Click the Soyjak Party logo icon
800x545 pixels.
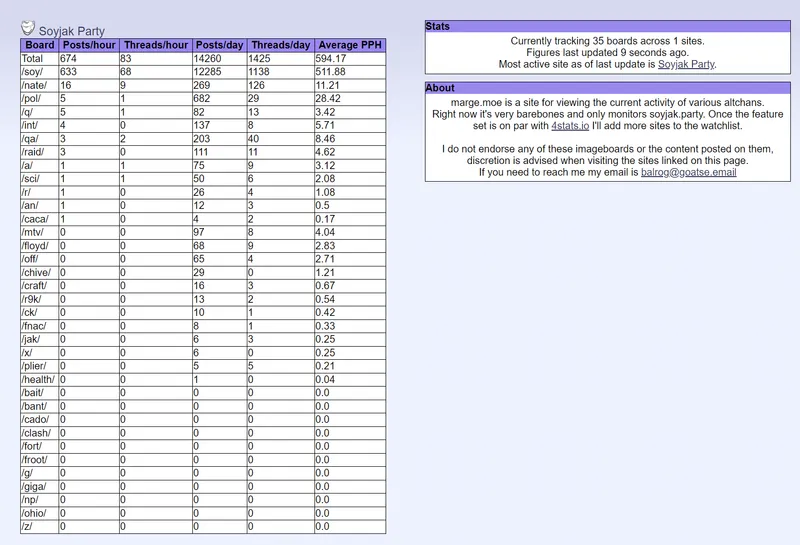(x=28, y=28)
